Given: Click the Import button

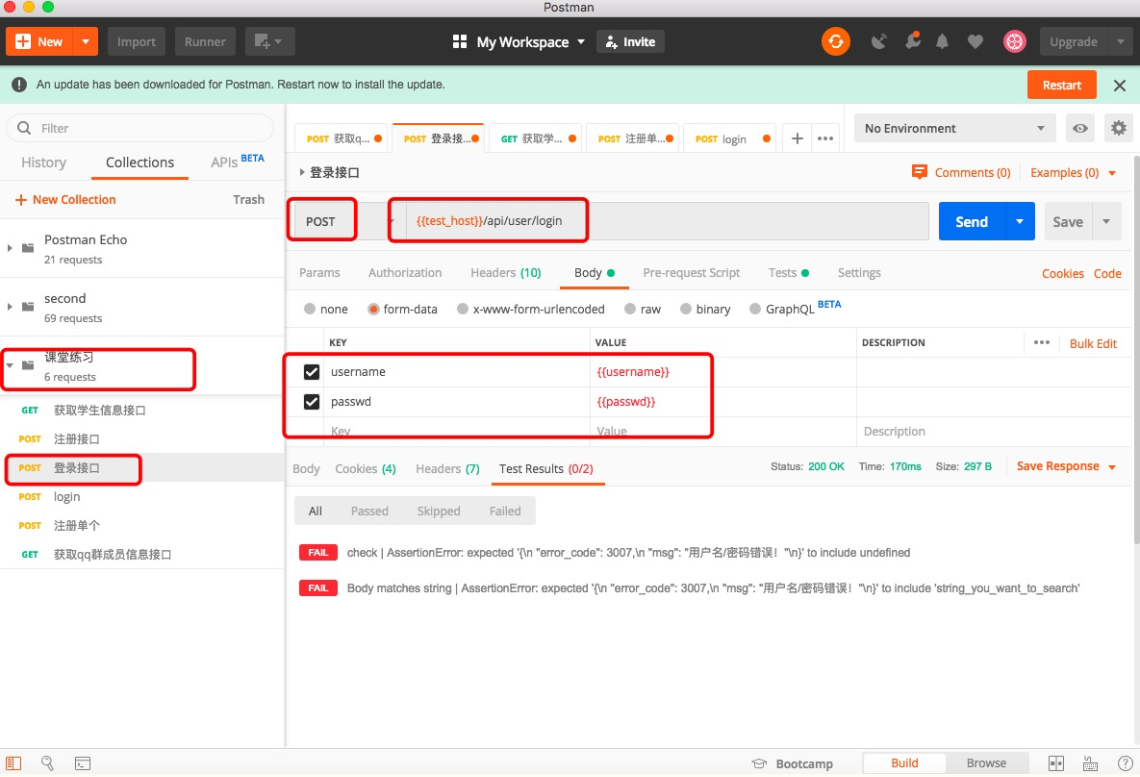Looking at the screenshot, I should (136, 41).
